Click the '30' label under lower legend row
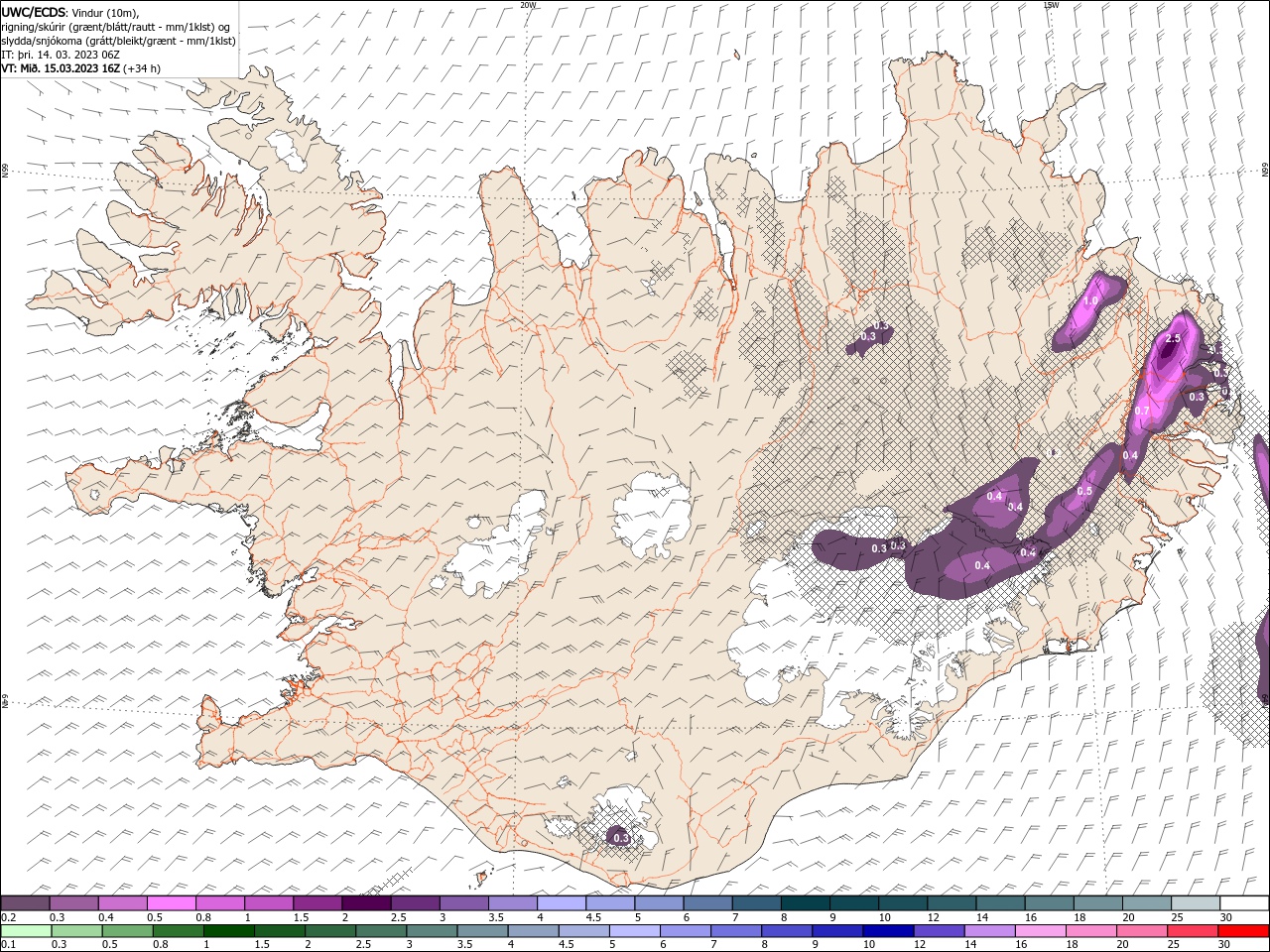This screenshot has height=952, width=1270. point(1224,945)
